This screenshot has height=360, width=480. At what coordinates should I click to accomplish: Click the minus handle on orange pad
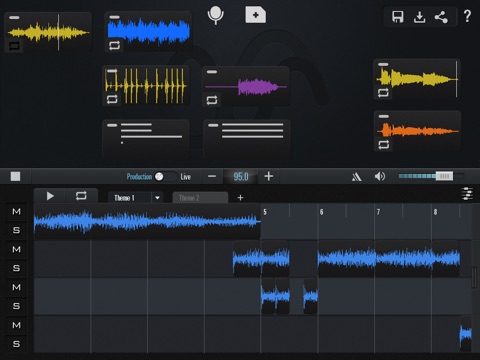click(x=384, y=116)
